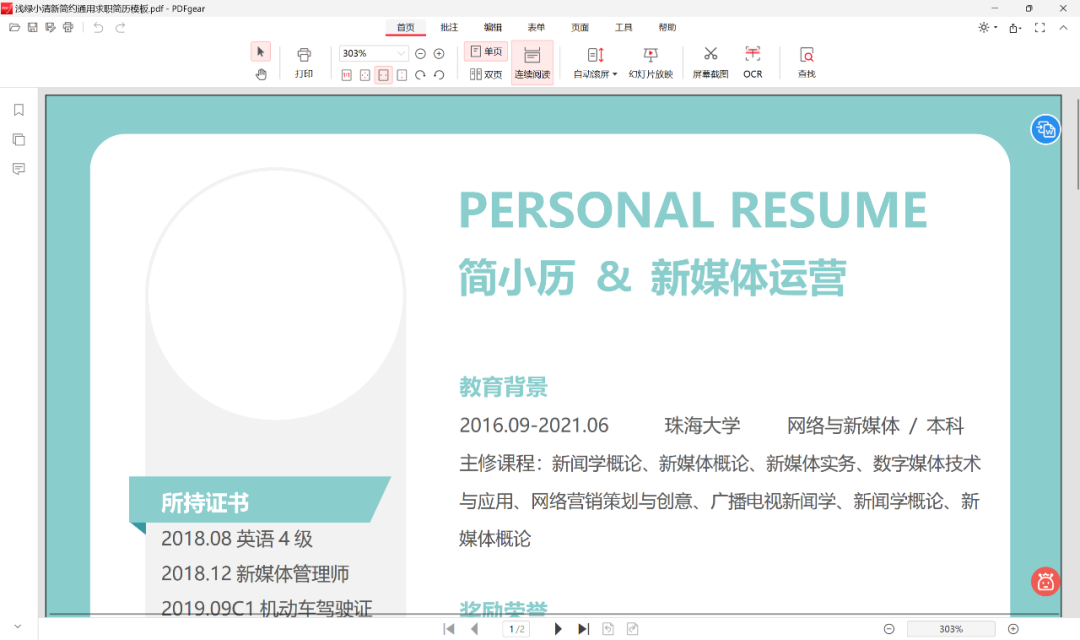Click the previous view icon in the bottom bar
1080x640 pixels.
point(608,629)
